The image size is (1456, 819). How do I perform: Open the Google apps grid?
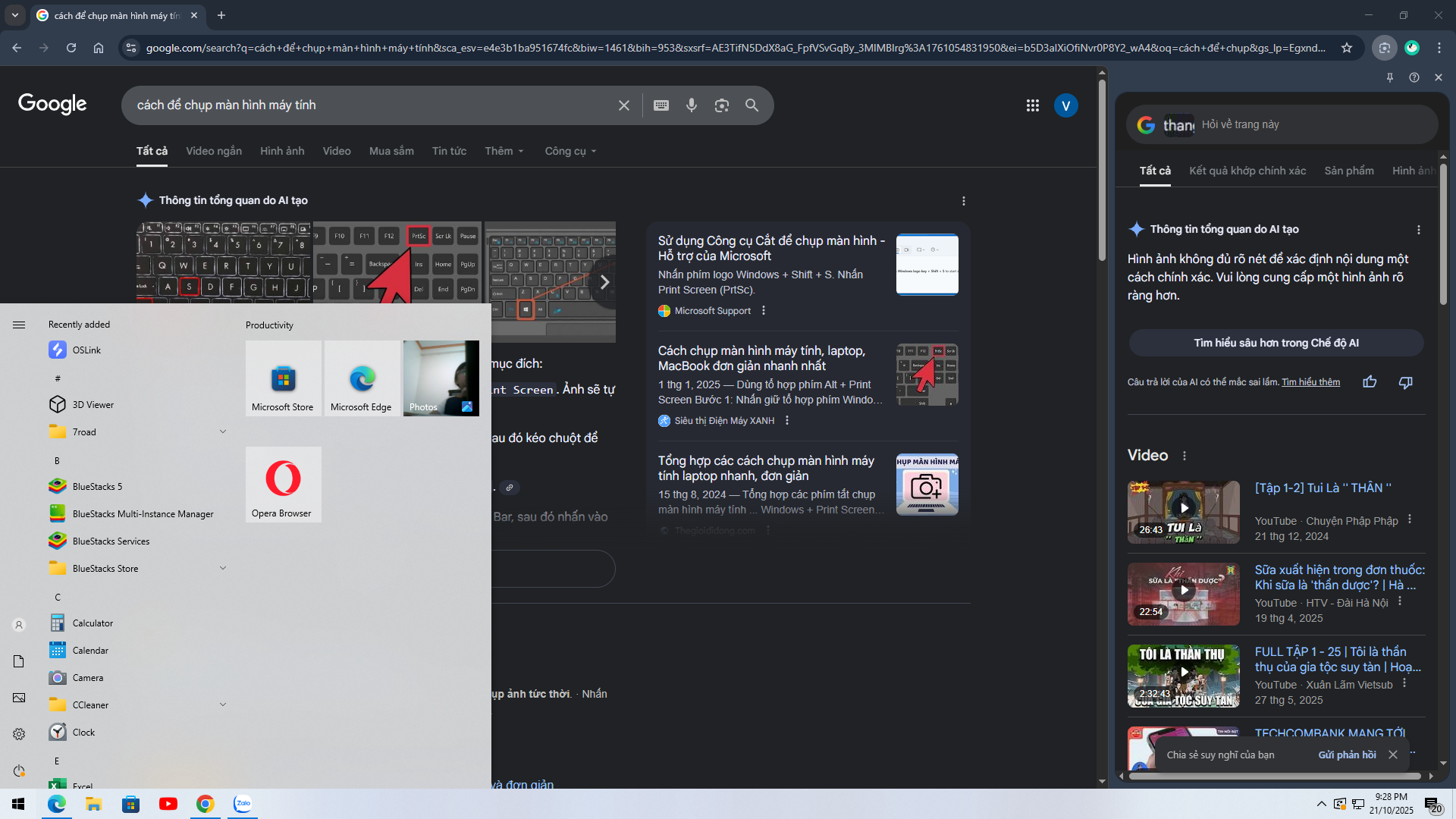(x=1032, y=105)
